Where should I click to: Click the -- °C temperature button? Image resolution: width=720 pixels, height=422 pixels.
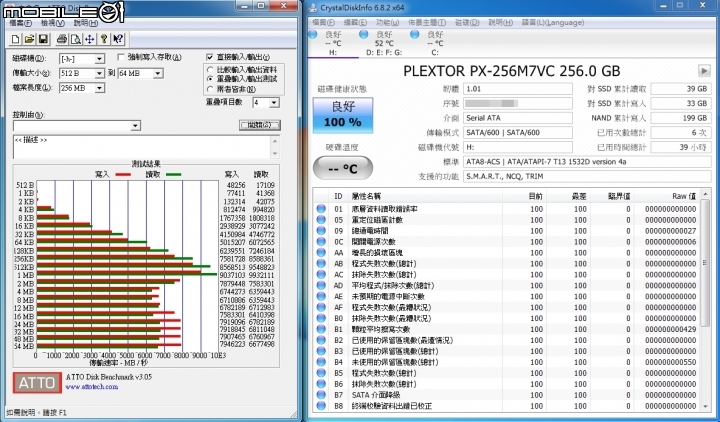pos(343,169)
